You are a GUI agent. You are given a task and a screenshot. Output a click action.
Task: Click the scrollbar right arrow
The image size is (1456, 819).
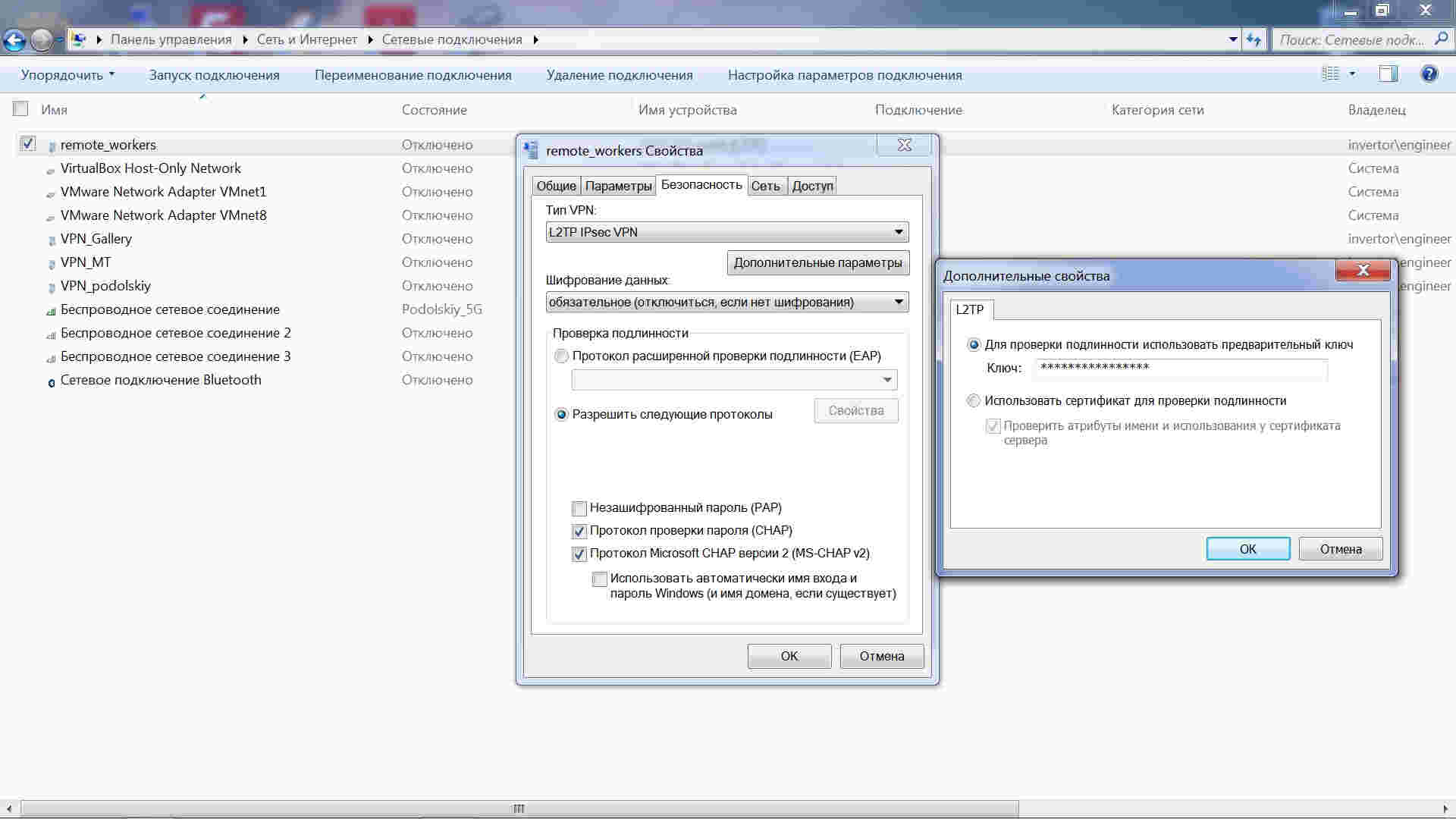[x=1446, y=808]
